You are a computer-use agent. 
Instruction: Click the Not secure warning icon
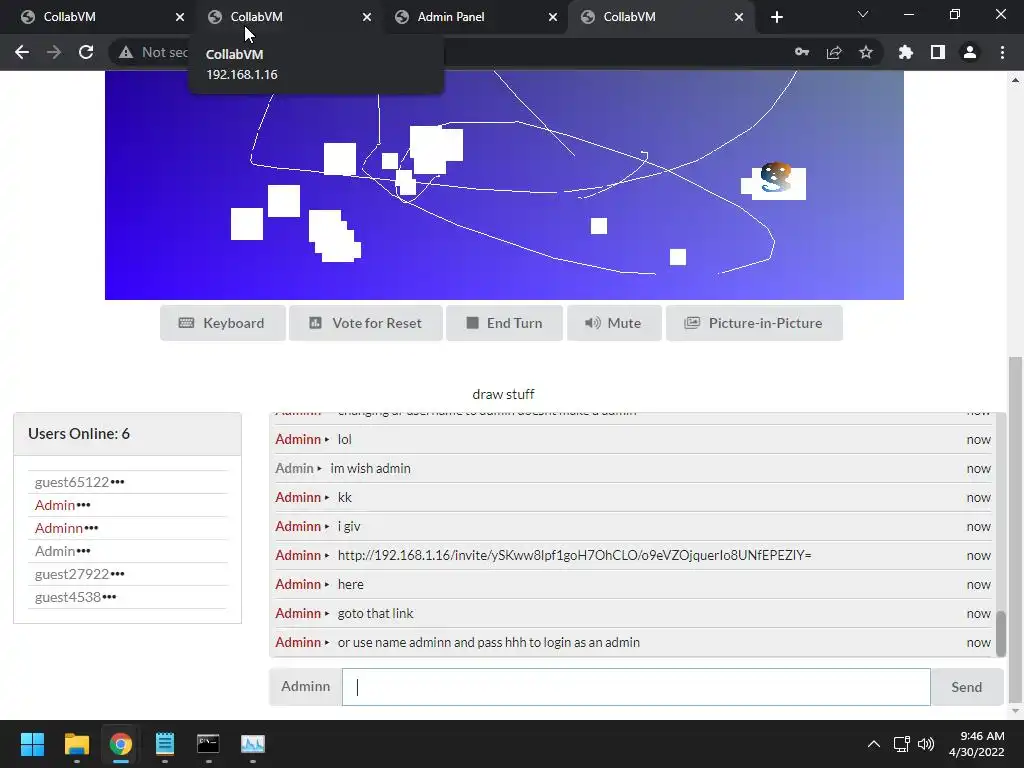125,52
